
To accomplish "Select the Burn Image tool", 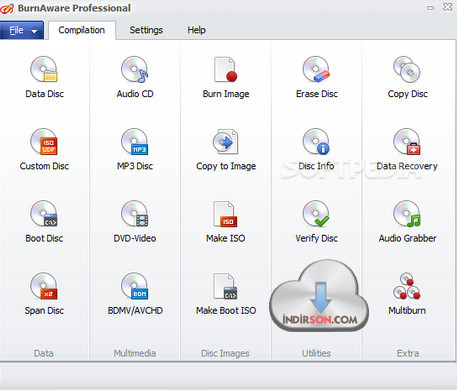I will pos(226,77).
